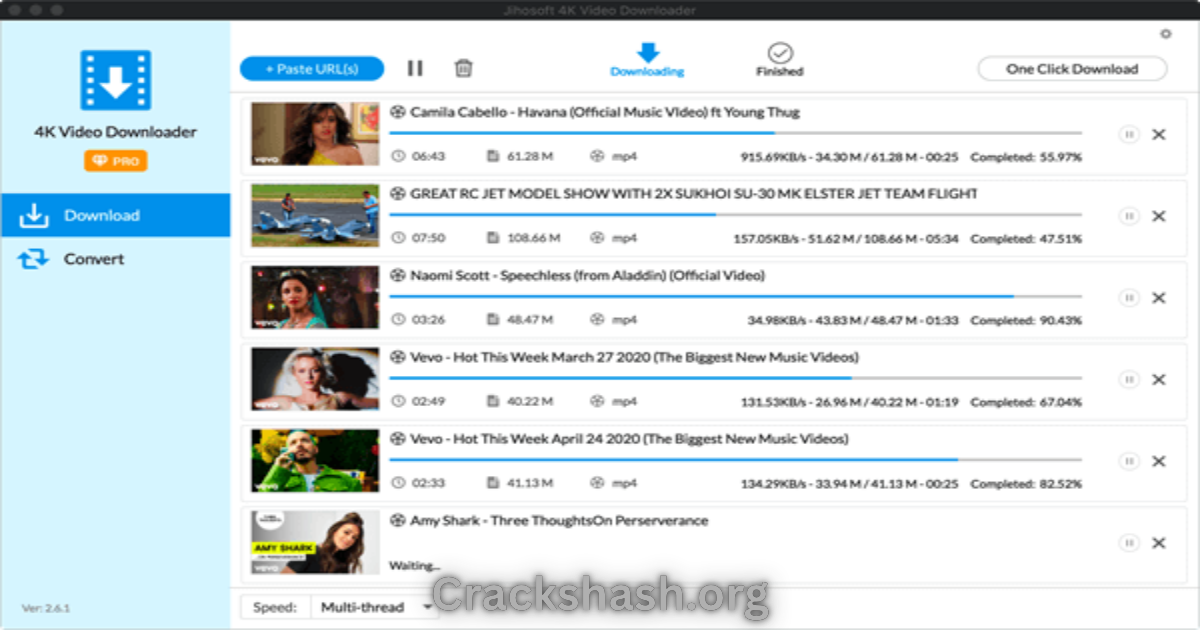Click the version label 'Ver: 2.6.1'
The height and width of the screenshot is (630, 1200).
click(46, 608)
